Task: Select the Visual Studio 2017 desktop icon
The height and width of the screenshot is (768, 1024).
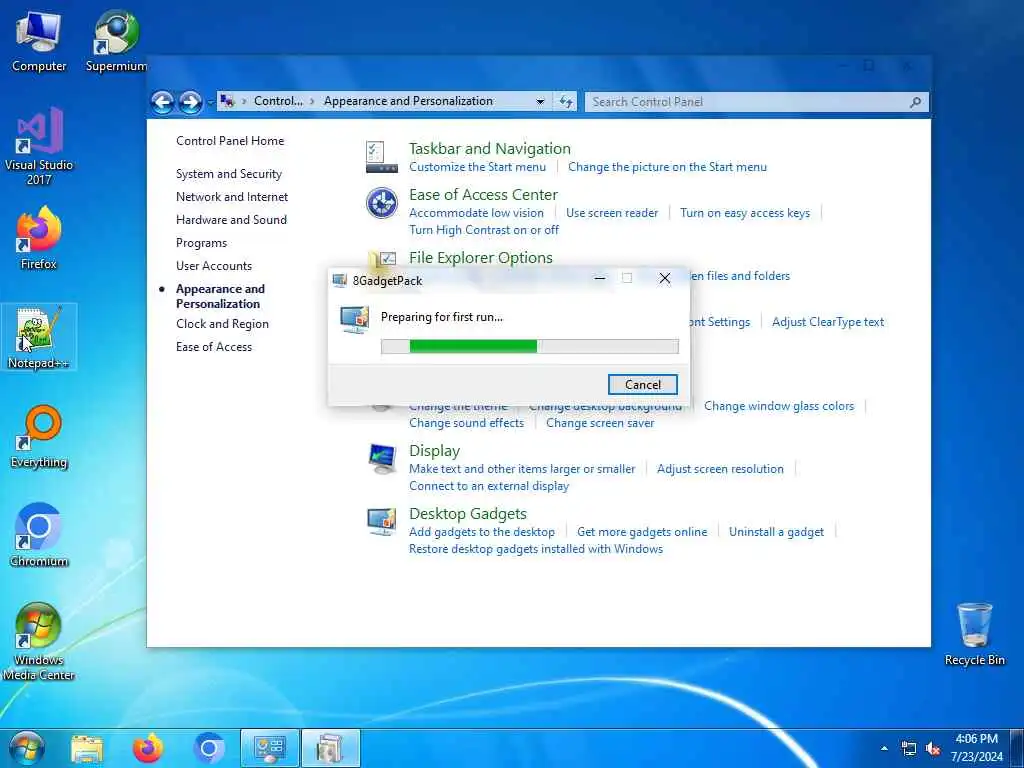Action: [x=39, y=147]
